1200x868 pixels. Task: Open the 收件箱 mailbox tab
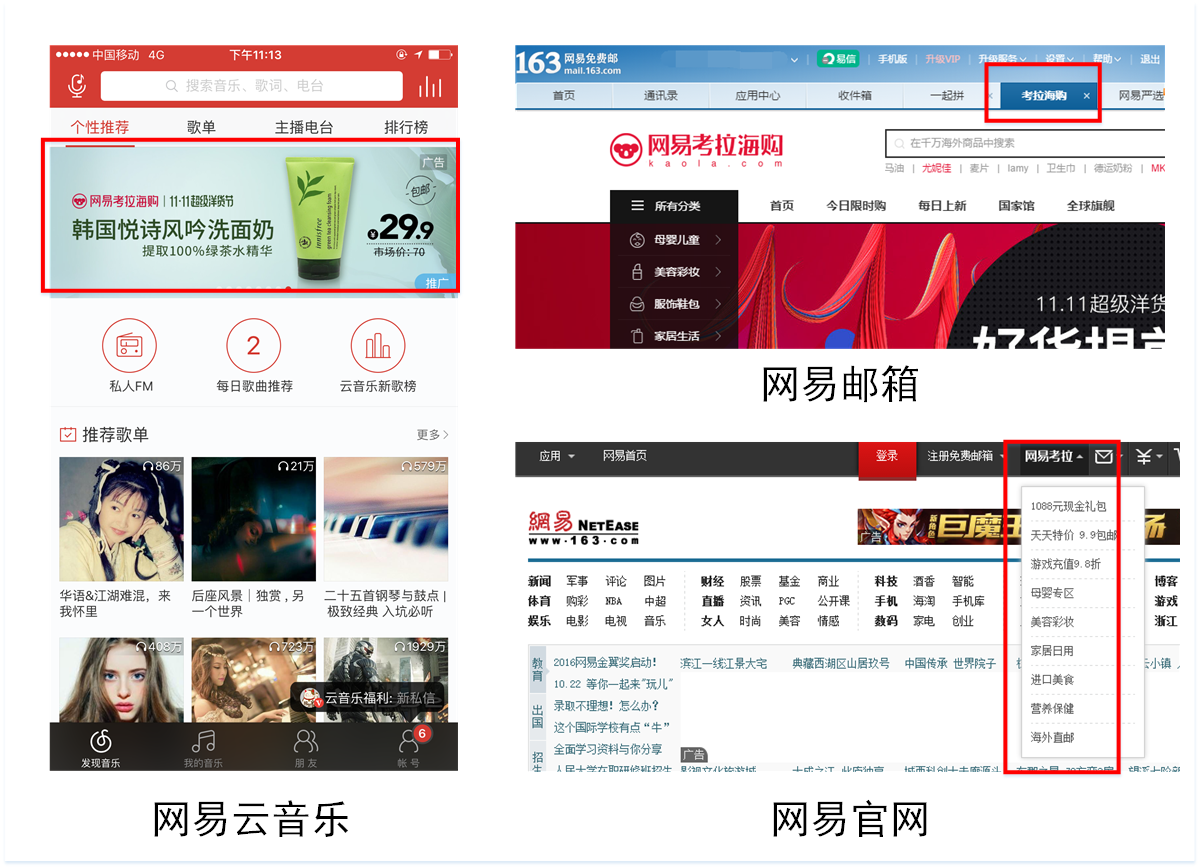[855, 96]
